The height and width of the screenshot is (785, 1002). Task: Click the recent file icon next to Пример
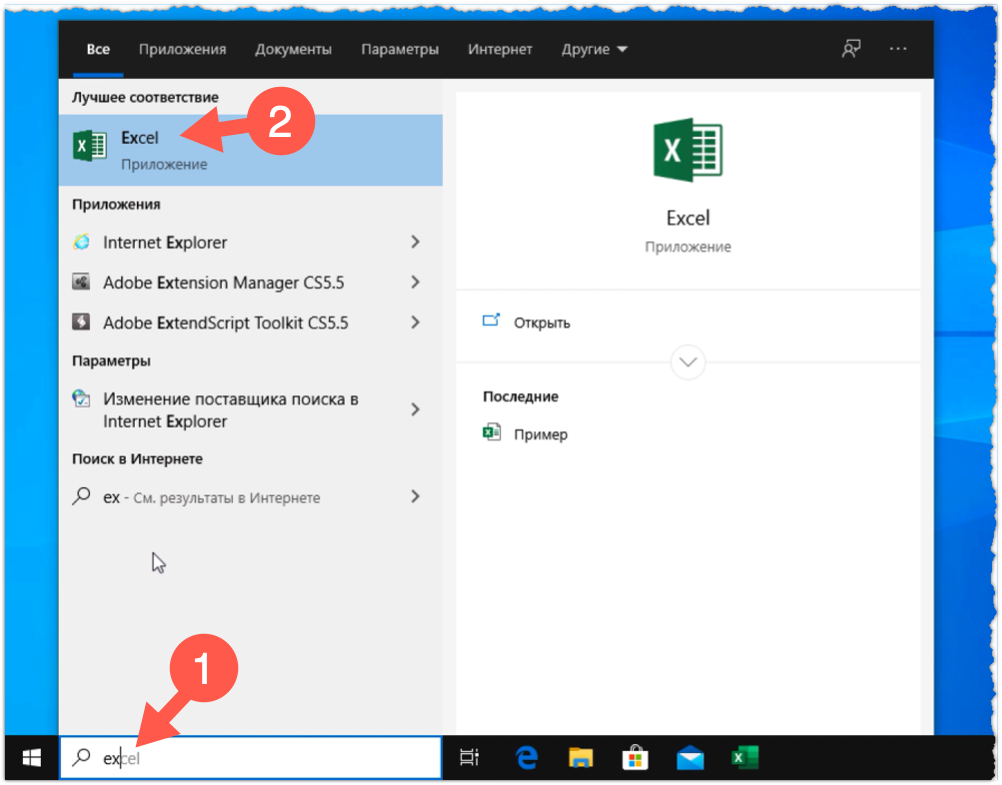[491, 433]
